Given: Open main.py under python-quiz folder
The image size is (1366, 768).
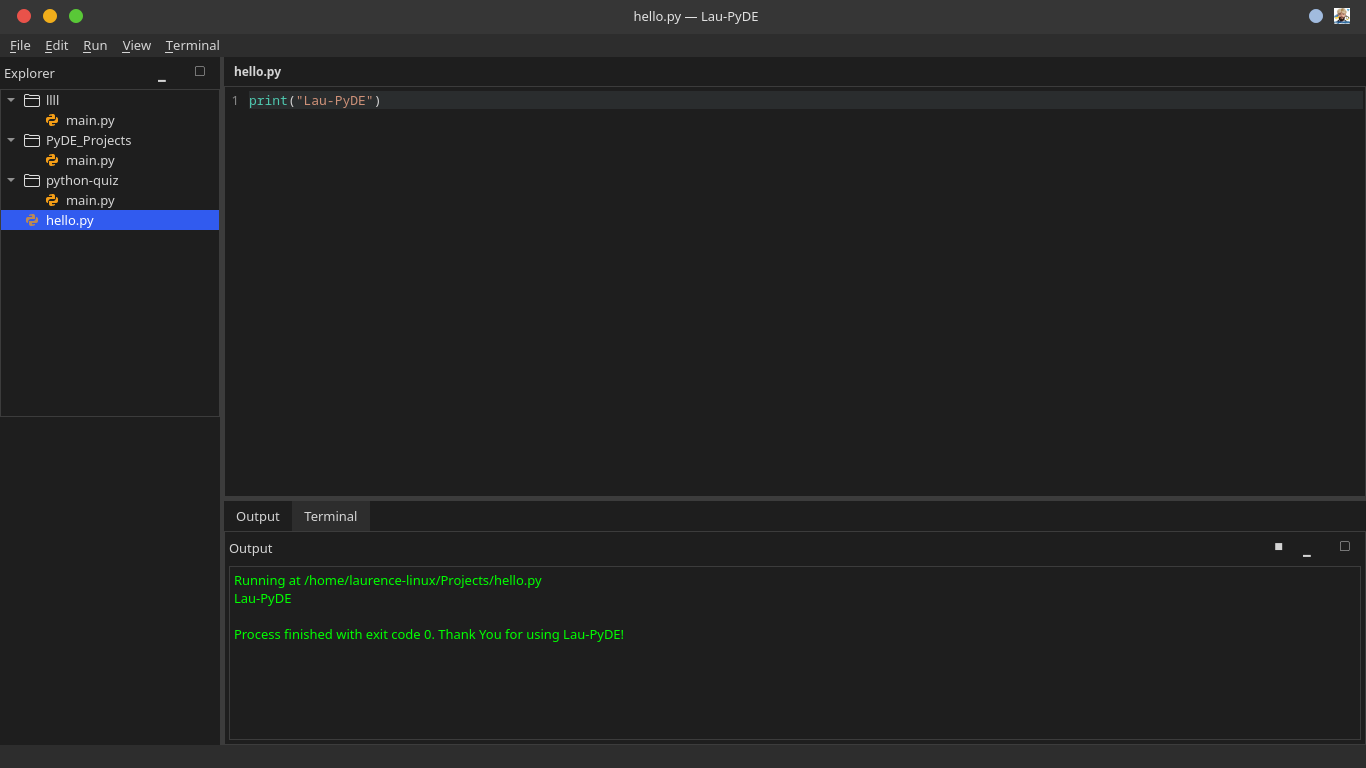Looking at the screenshot, I should (x=90, y=200).
